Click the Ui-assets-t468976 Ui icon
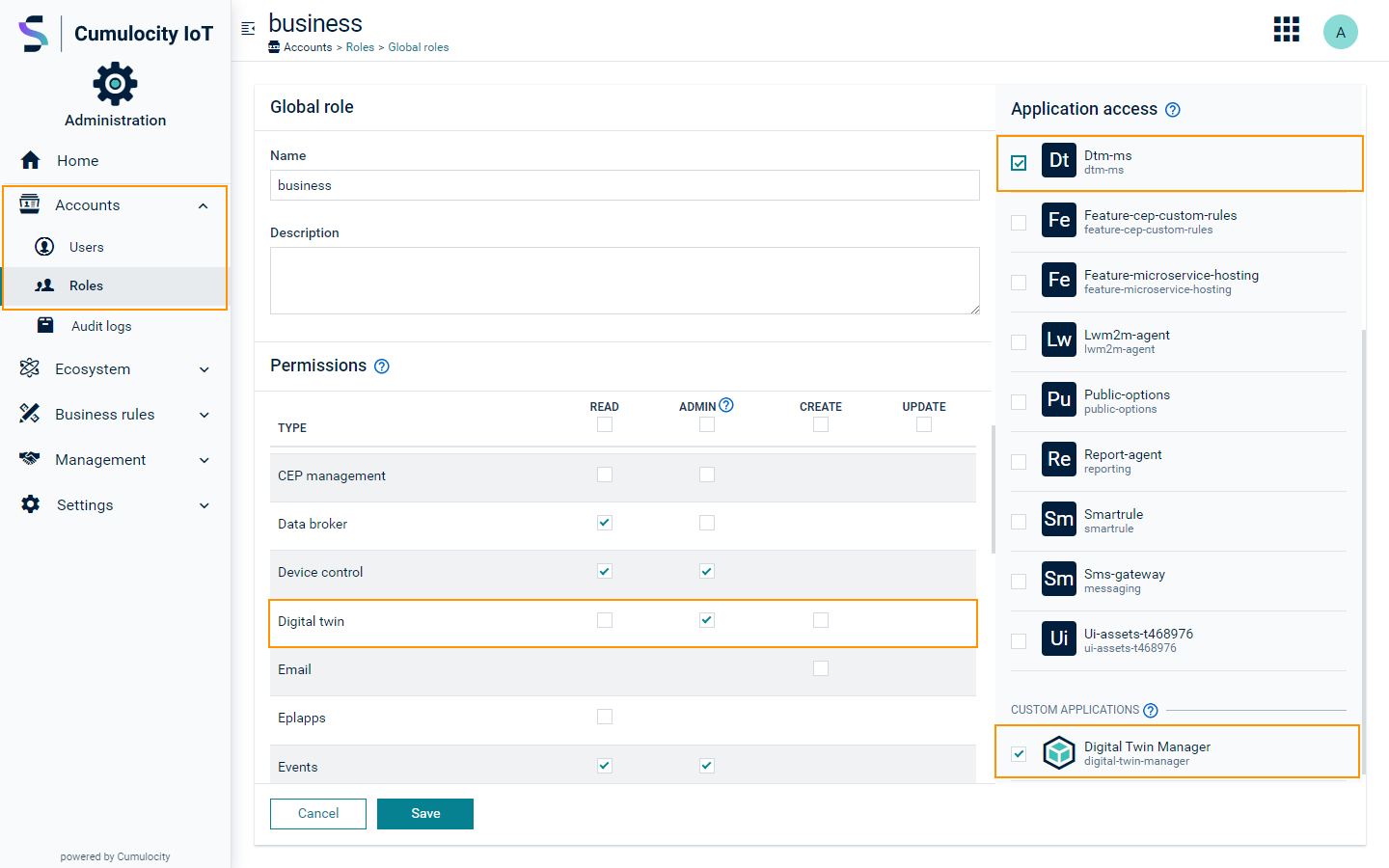 (x=1059, y=638)
